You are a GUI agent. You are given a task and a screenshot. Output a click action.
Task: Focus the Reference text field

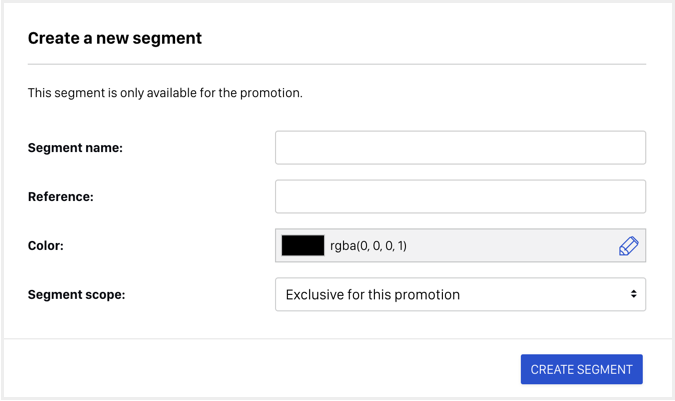(x=460, y=196)
